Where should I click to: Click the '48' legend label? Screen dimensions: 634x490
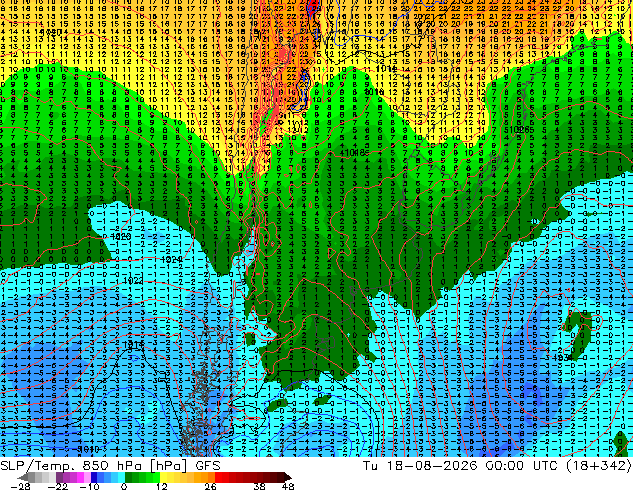(288, 486)
